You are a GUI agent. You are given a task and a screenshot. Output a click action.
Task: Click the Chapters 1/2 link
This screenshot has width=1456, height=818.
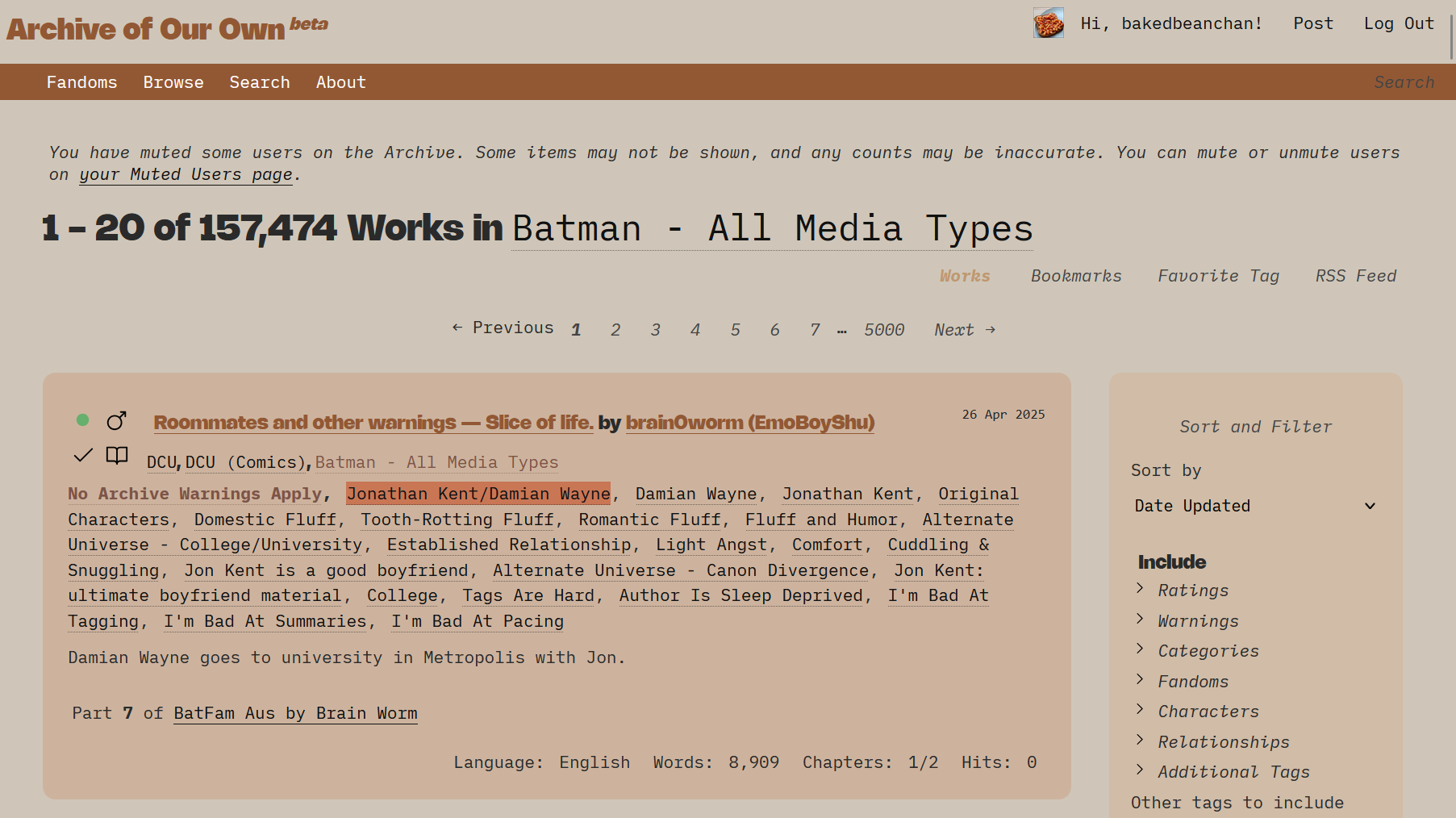pyautogui.click(x=923, y=762)
